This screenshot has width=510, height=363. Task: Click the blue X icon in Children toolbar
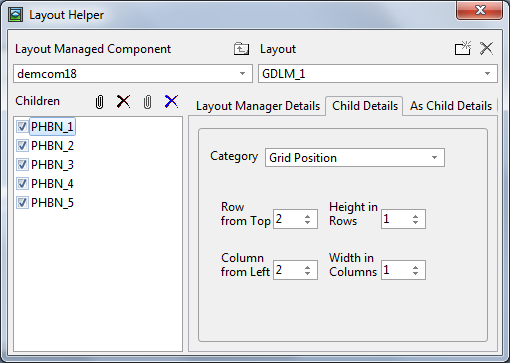[x=171, y=101]
